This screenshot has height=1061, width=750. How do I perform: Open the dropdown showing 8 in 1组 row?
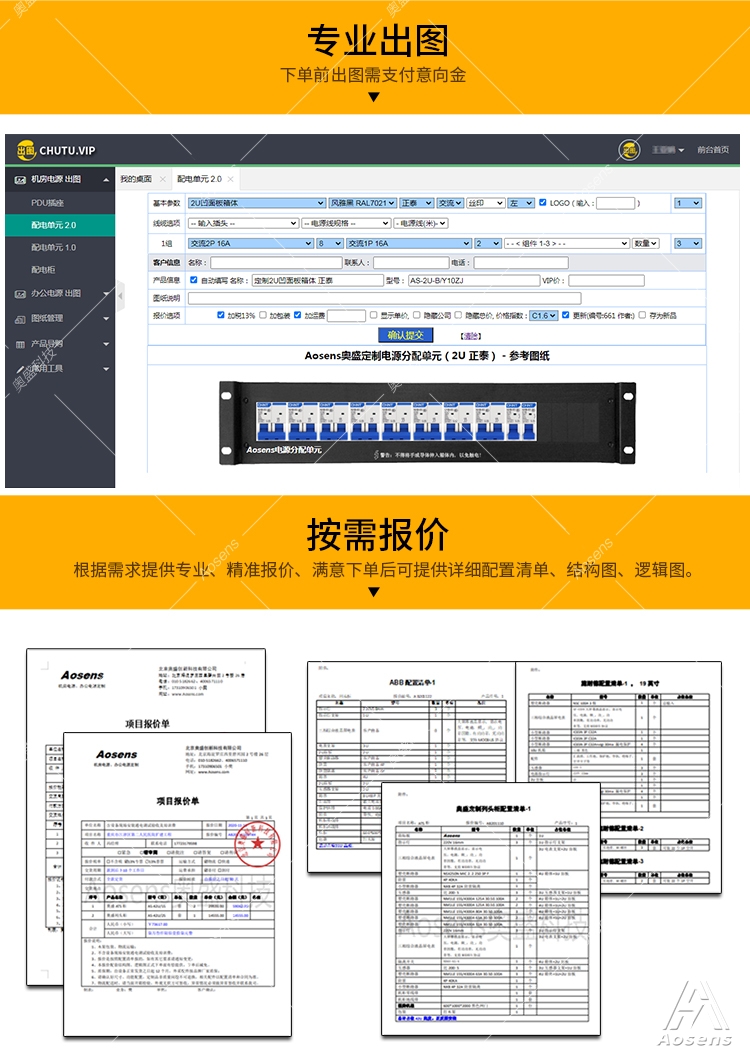coord(330,244)
